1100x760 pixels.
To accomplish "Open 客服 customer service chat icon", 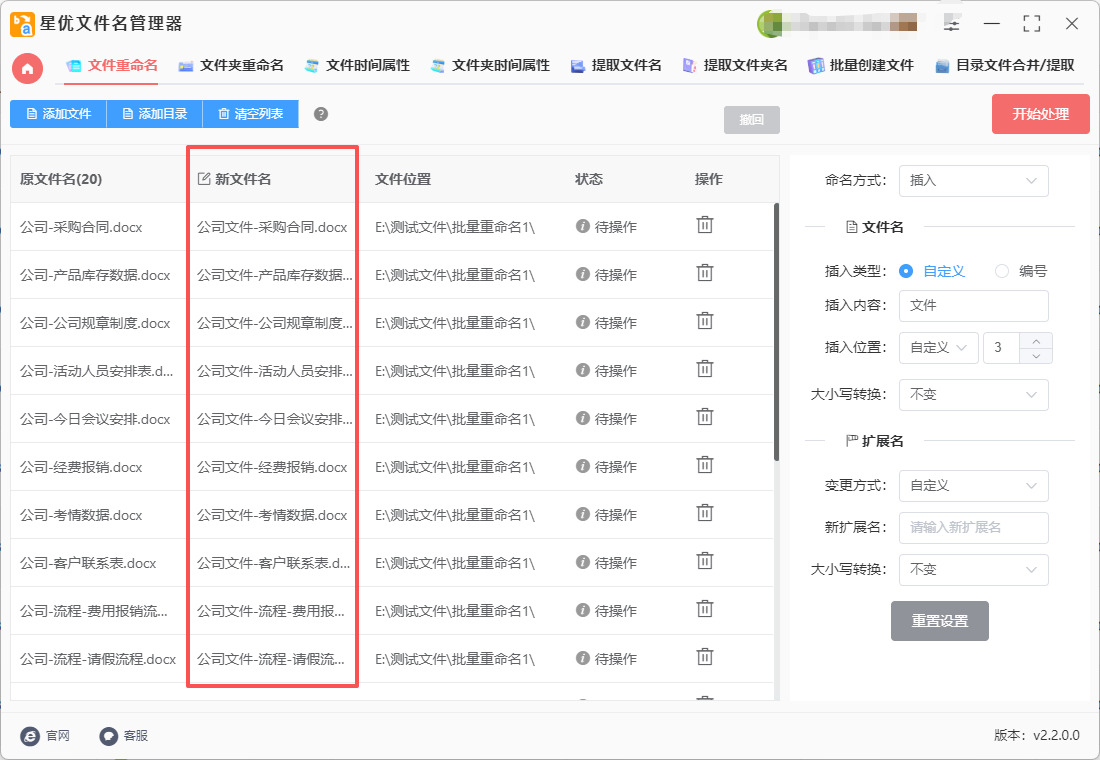I will (109, 735).
